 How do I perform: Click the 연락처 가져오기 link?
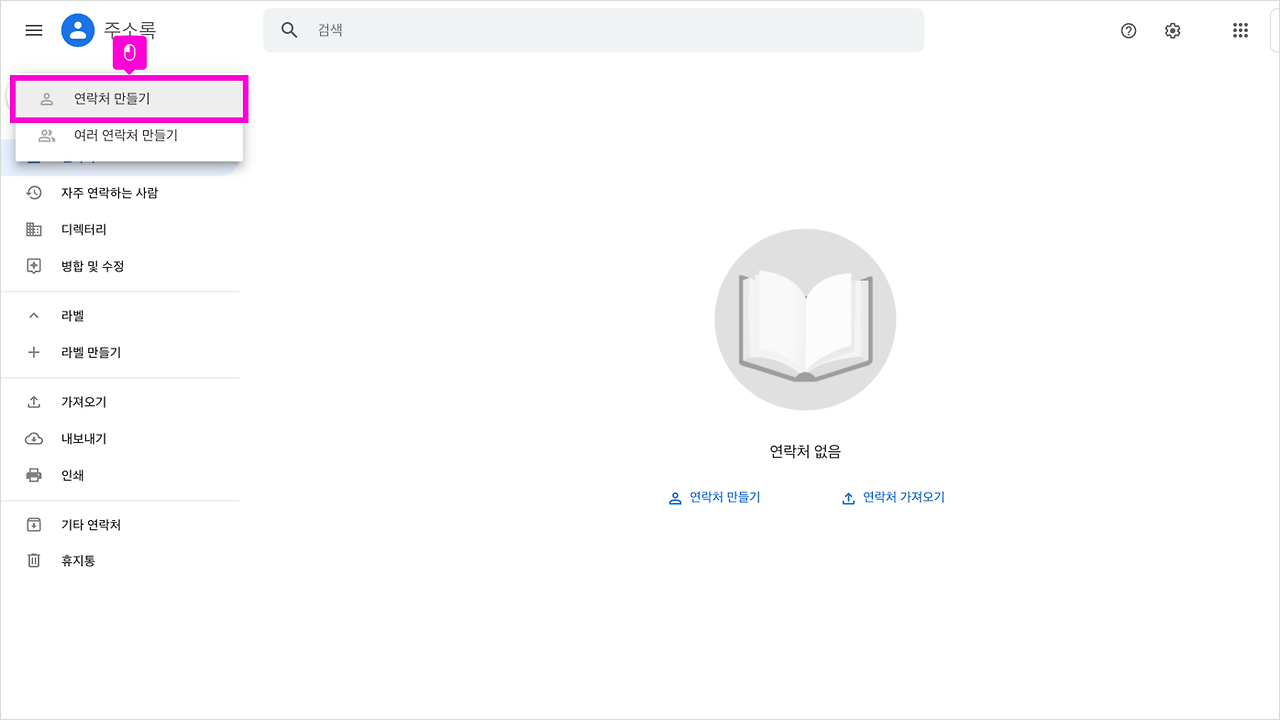point(893,497)
